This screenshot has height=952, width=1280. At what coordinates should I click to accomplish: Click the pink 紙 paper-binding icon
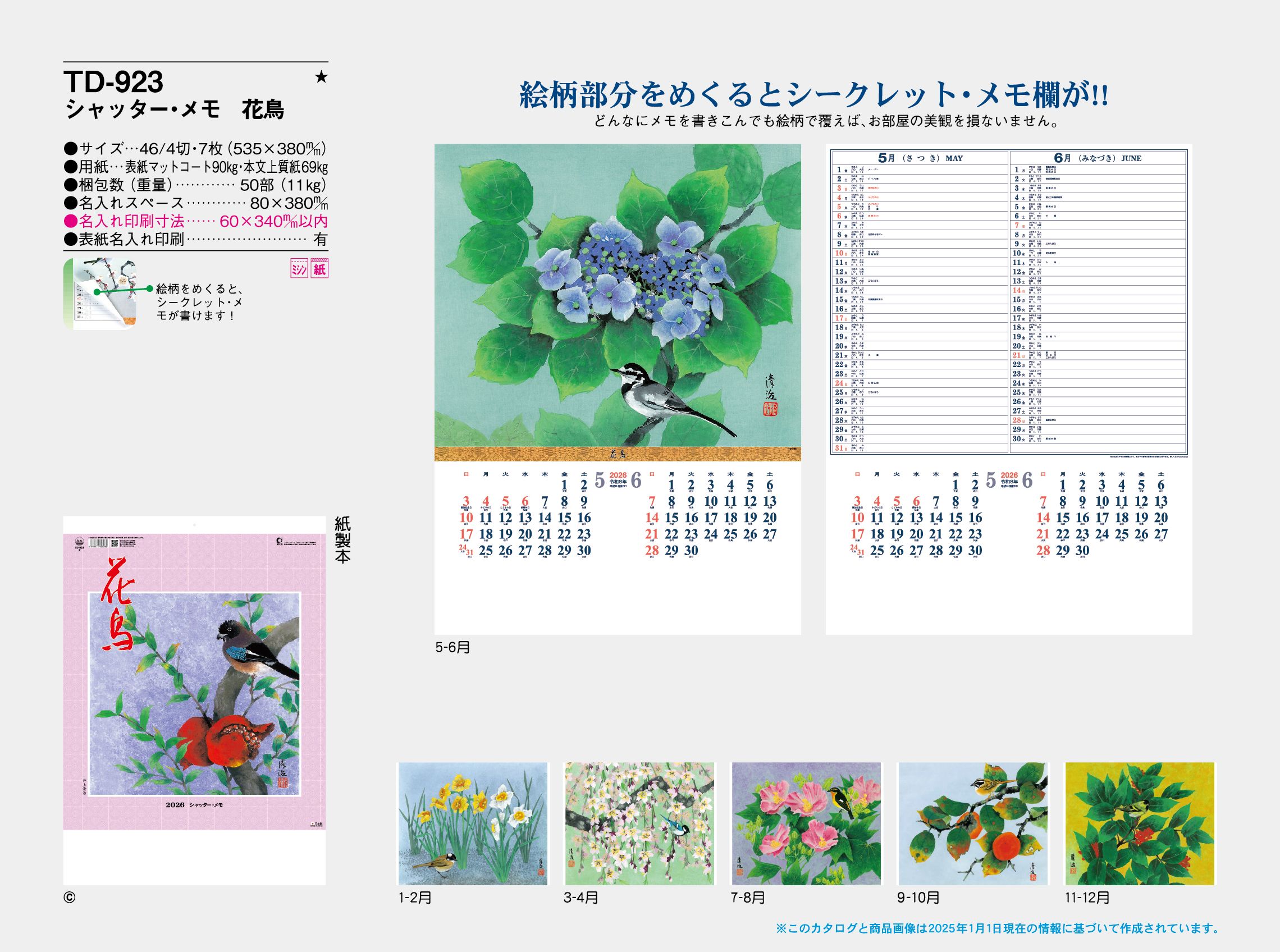(x=319, y=269)
